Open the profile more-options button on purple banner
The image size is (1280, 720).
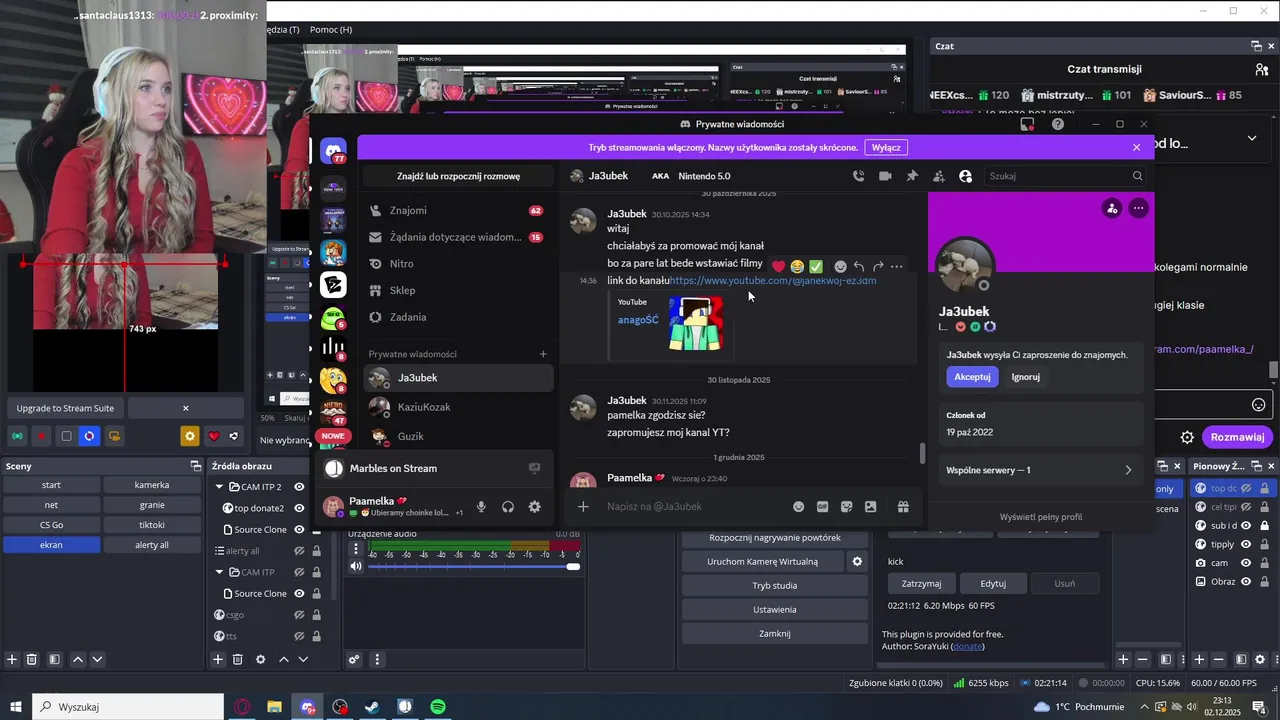[1138, 208]
